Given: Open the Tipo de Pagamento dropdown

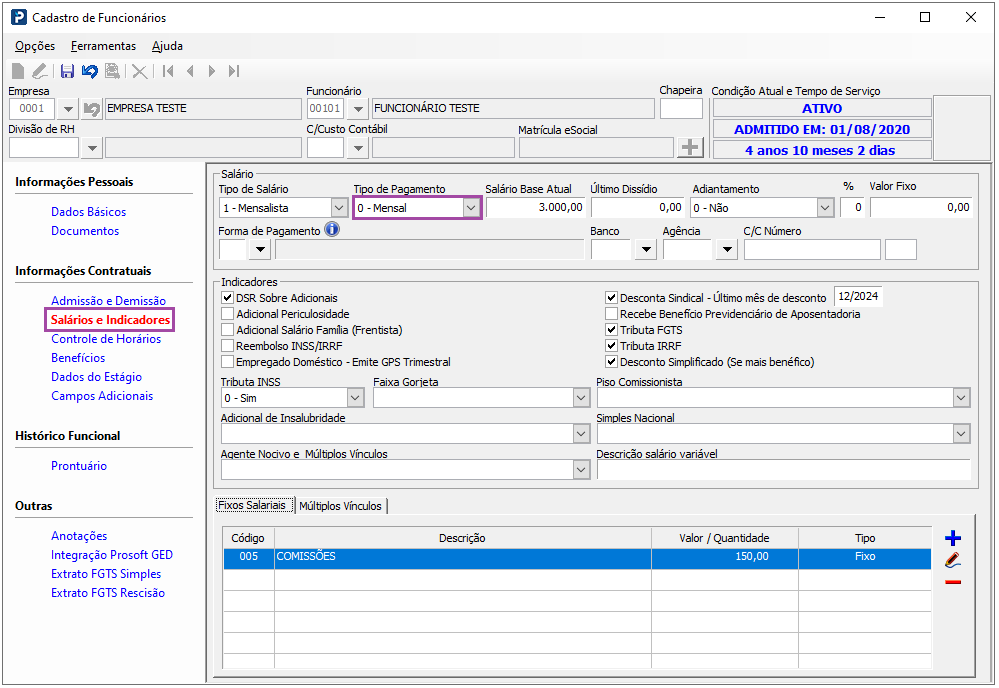Looking at the screenshot, I should click(x=470, y=208).
